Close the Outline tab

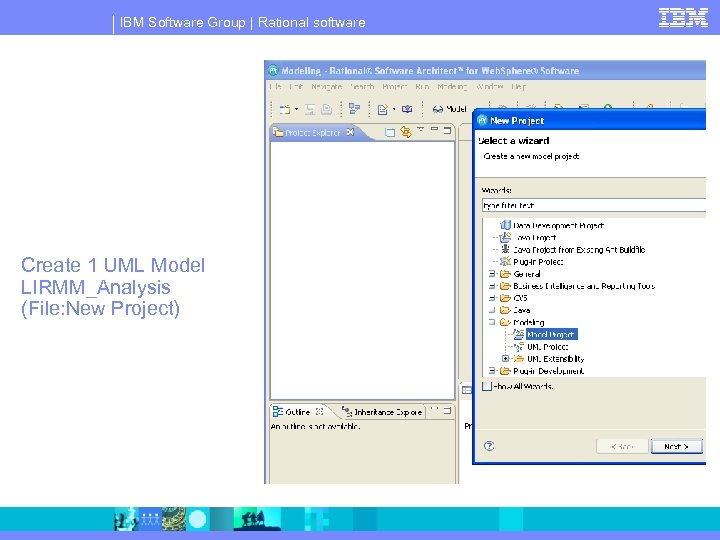(320, 411)
